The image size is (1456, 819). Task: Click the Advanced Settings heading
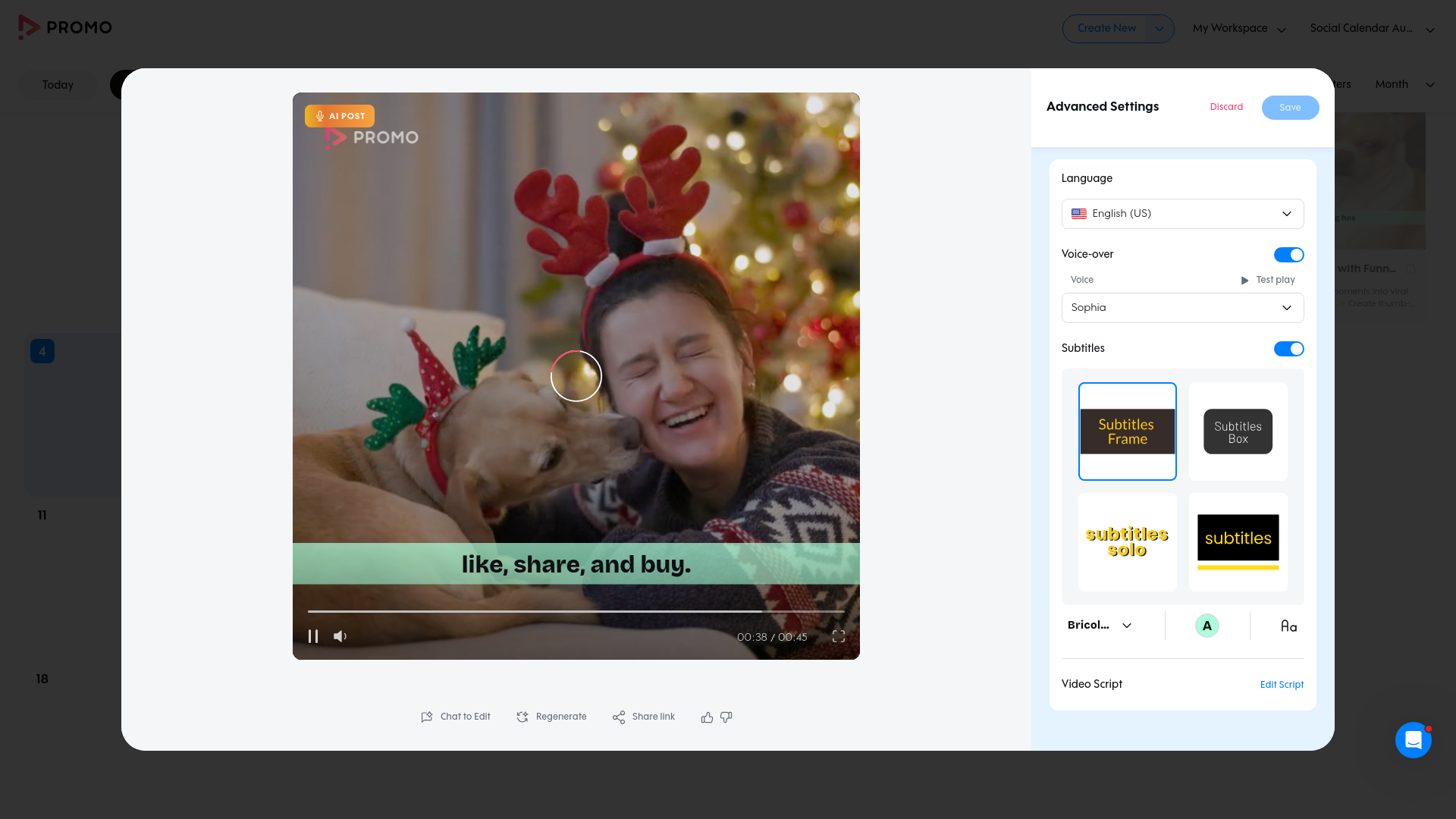pos(1103,107)
